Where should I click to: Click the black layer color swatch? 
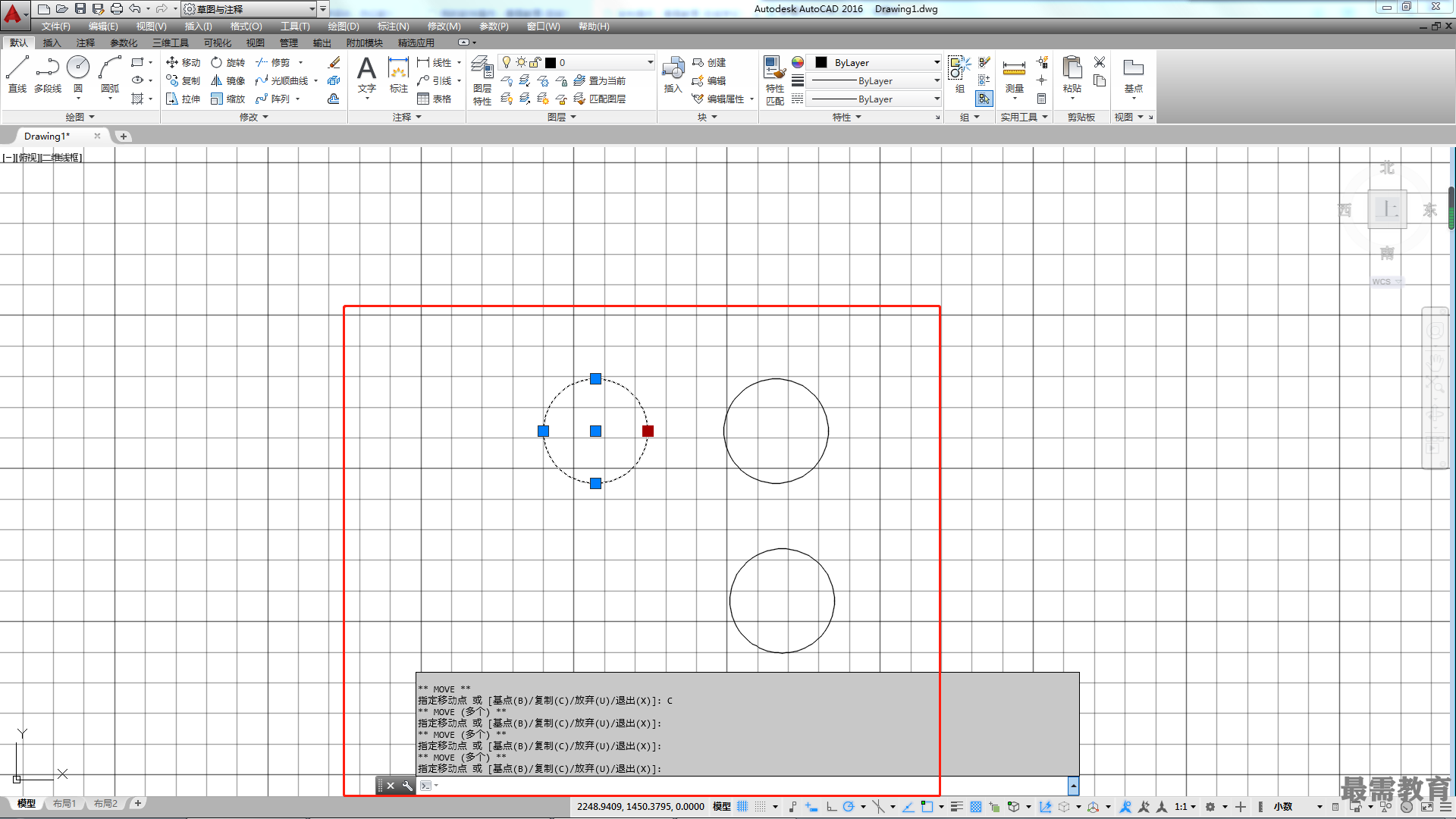tap(551, 62)
